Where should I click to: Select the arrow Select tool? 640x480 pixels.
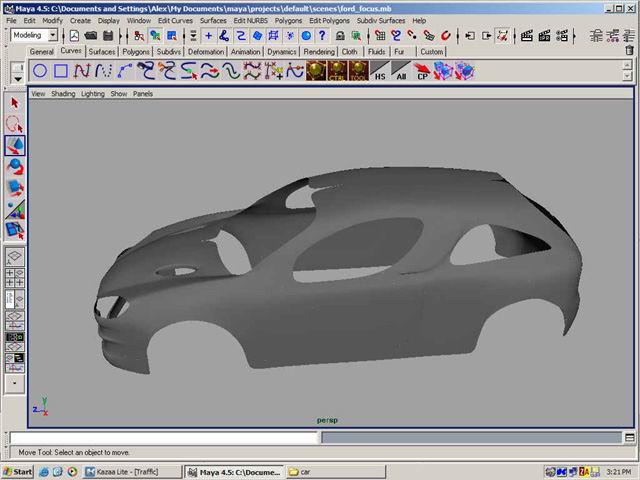click(x=15, y=102)
